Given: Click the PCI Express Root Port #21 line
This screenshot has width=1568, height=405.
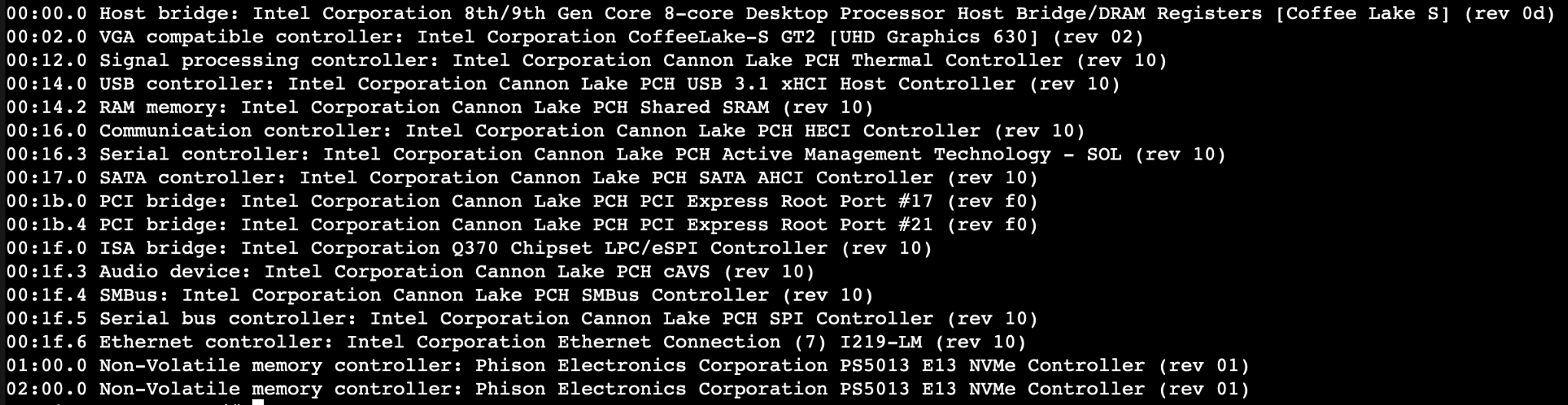Looking at the screenshot, I should [x=521, y=225].
